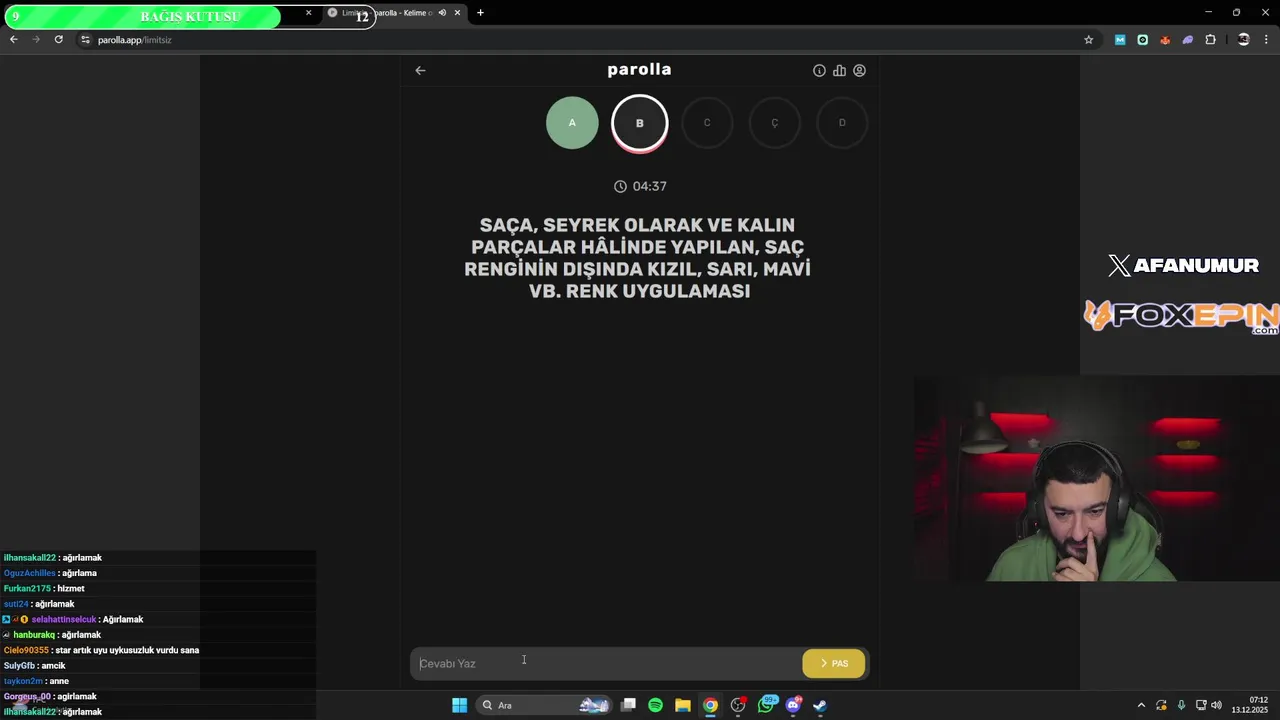Open Spotify from the taskbar

[655, 705]
